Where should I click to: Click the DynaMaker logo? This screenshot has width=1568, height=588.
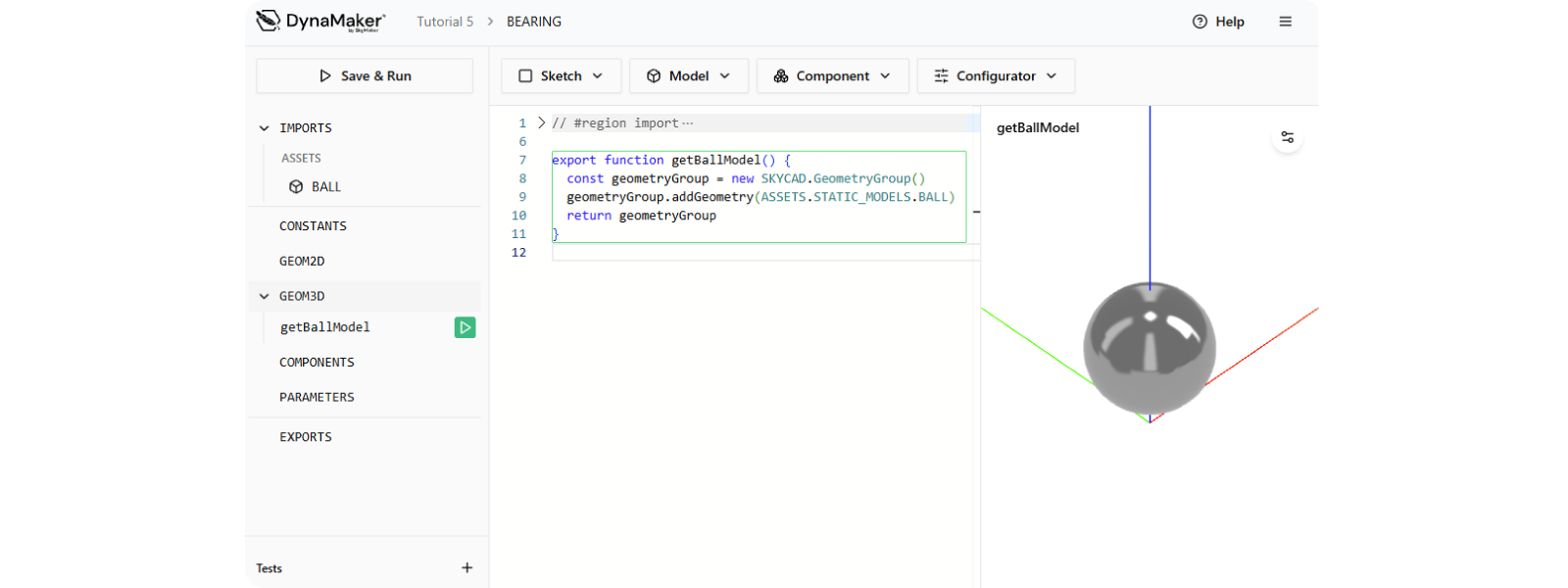320,22
